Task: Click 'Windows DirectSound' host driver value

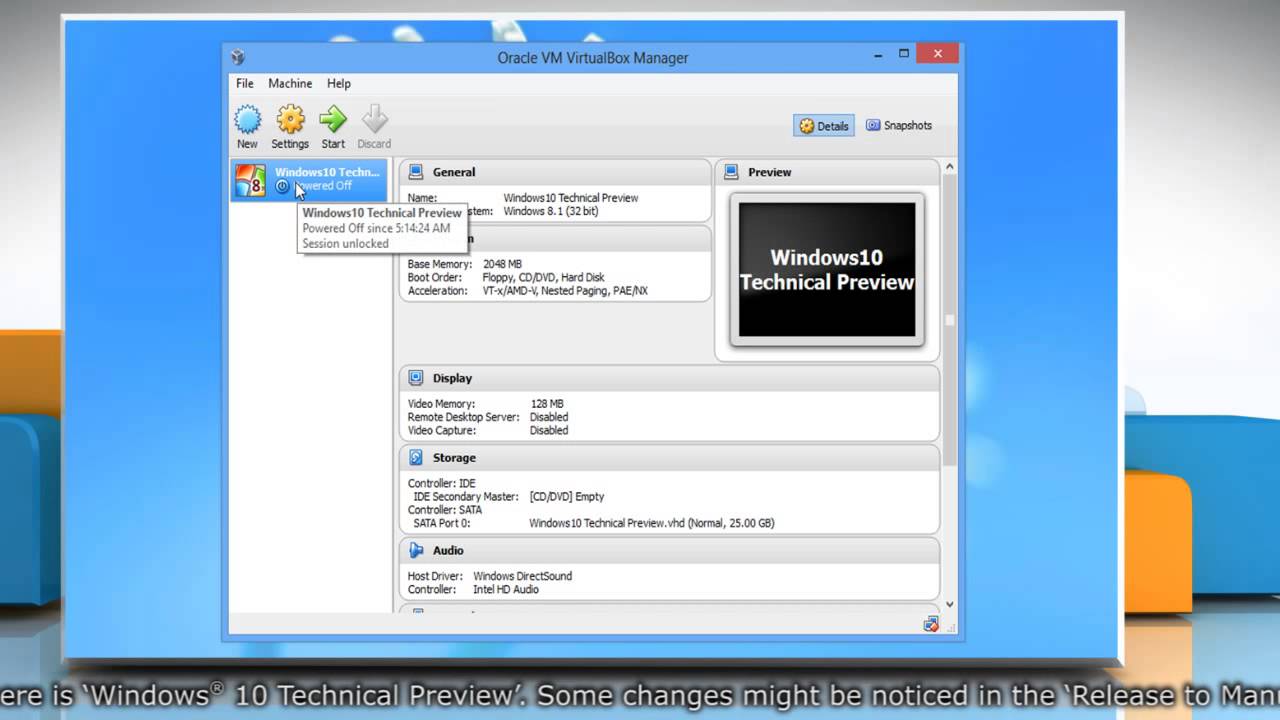Action: [x=523, y=576]
